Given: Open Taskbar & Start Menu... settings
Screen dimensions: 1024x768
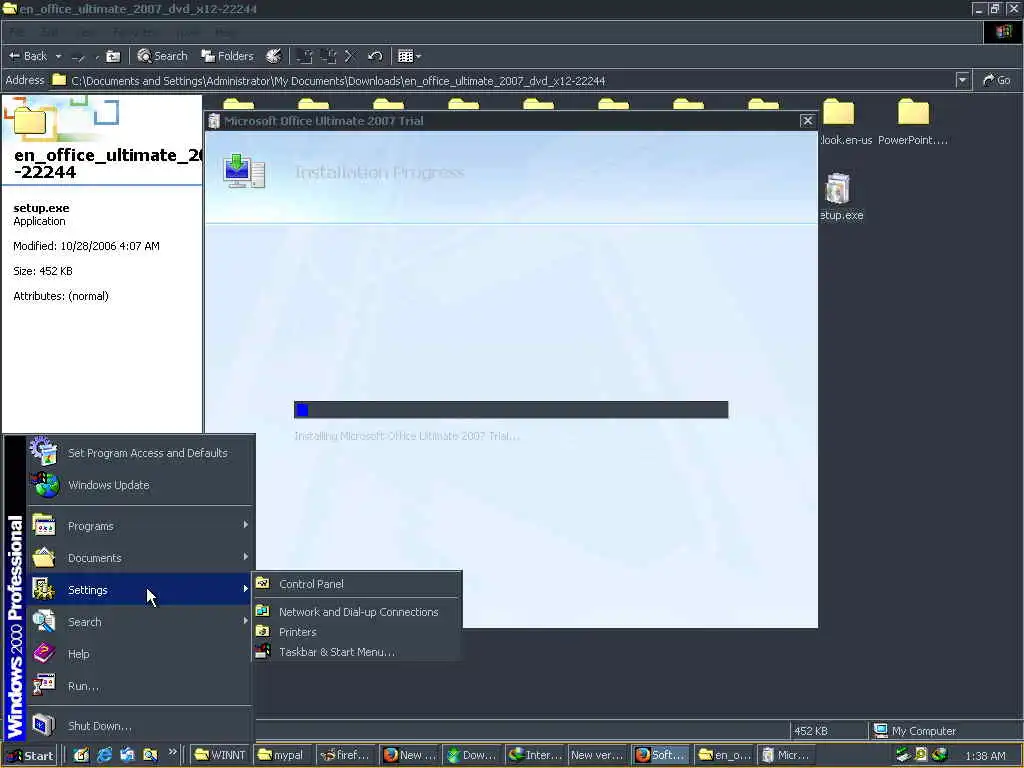Looking at the screenshot, I should [x=357, y=652].
